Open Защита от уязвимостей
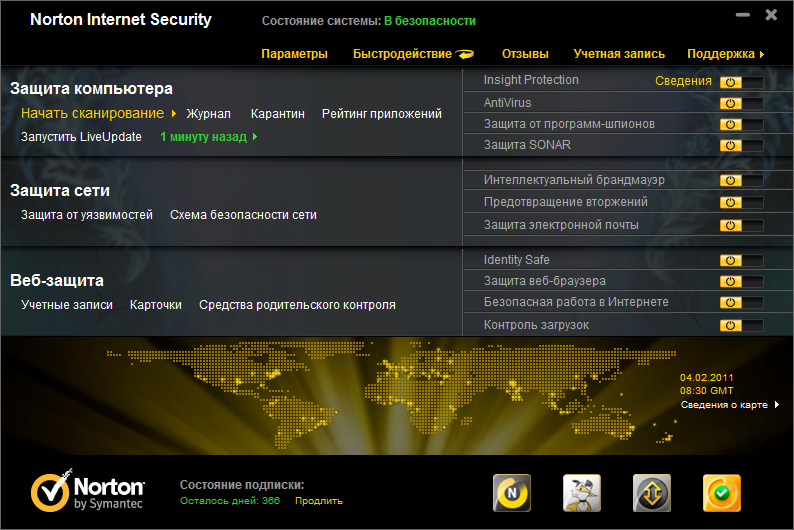The width and height of the screenshot is (794, 530). (87, 215)
